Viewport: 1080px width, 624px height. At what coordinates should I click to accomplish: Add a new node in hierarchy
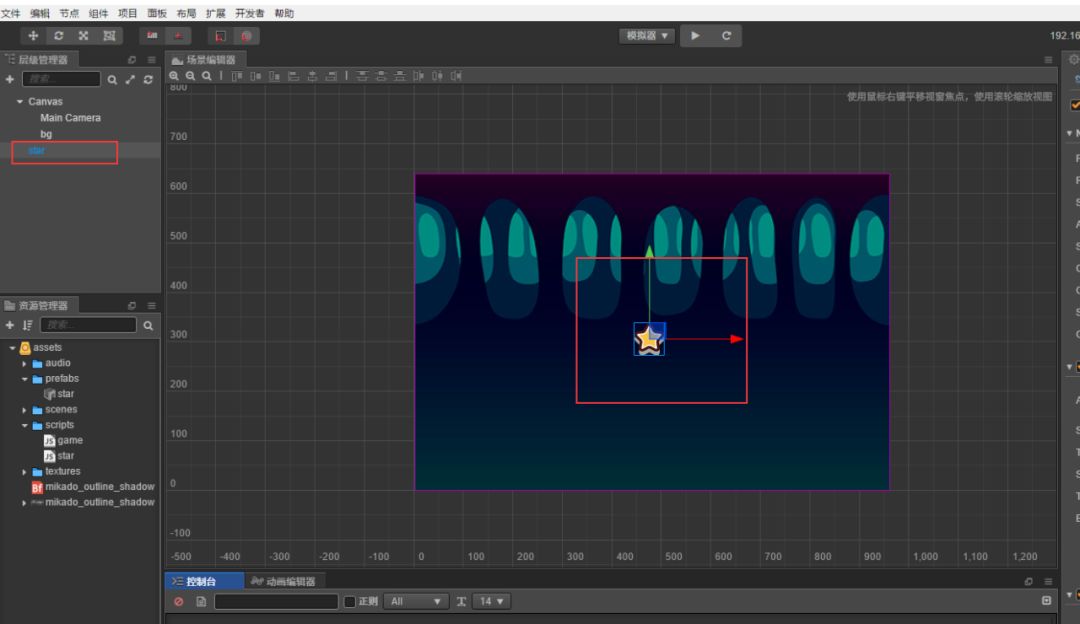click(10, 79)
